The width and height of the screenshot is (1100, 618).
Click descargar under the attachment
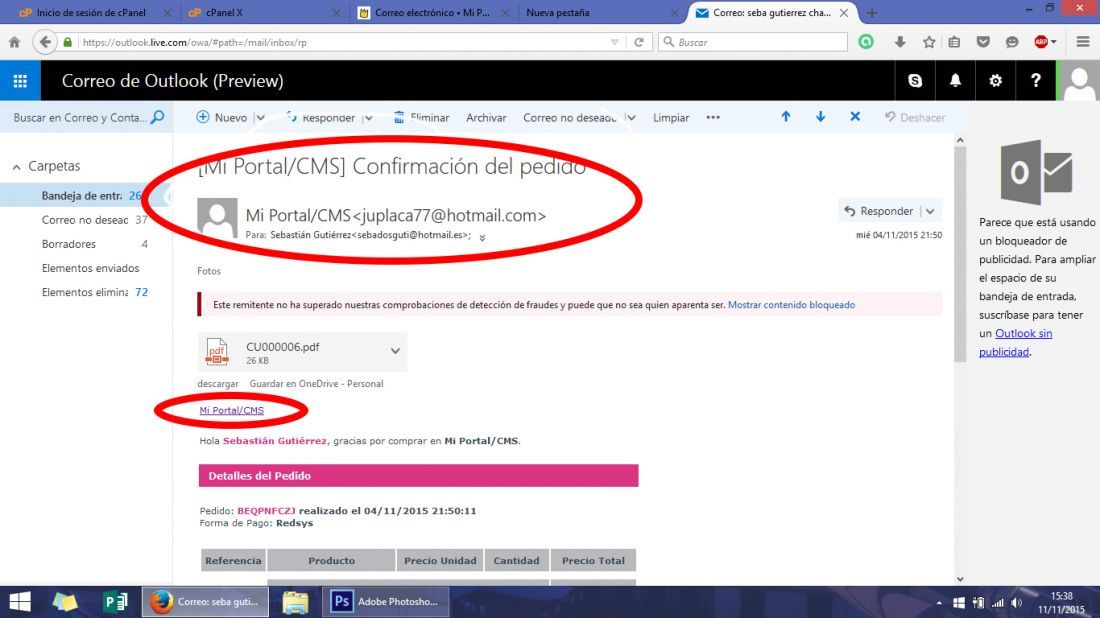(217, 384)
